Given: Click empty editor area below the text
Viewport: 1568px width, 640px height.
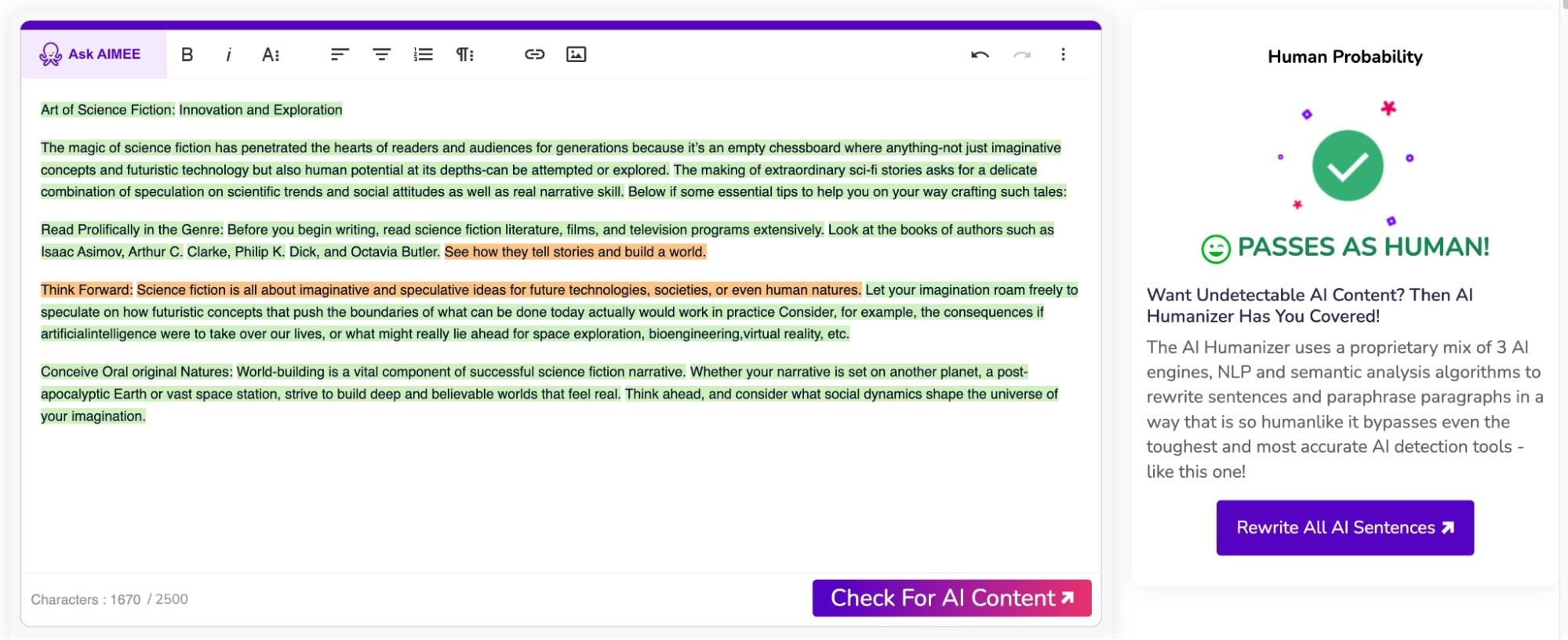Looking at the screenshot, I should click(549, 502).
